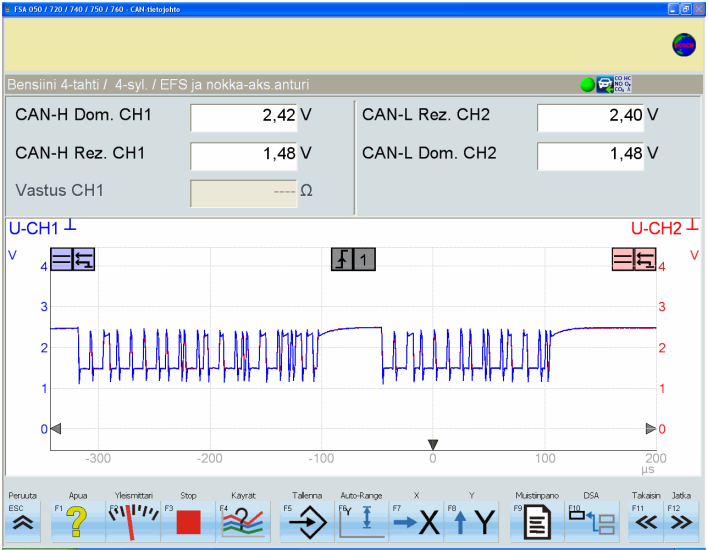Adjust the X axis with F7
This screenshot has width=708, height=550.
pyautogui.click(x=416, y=522)
